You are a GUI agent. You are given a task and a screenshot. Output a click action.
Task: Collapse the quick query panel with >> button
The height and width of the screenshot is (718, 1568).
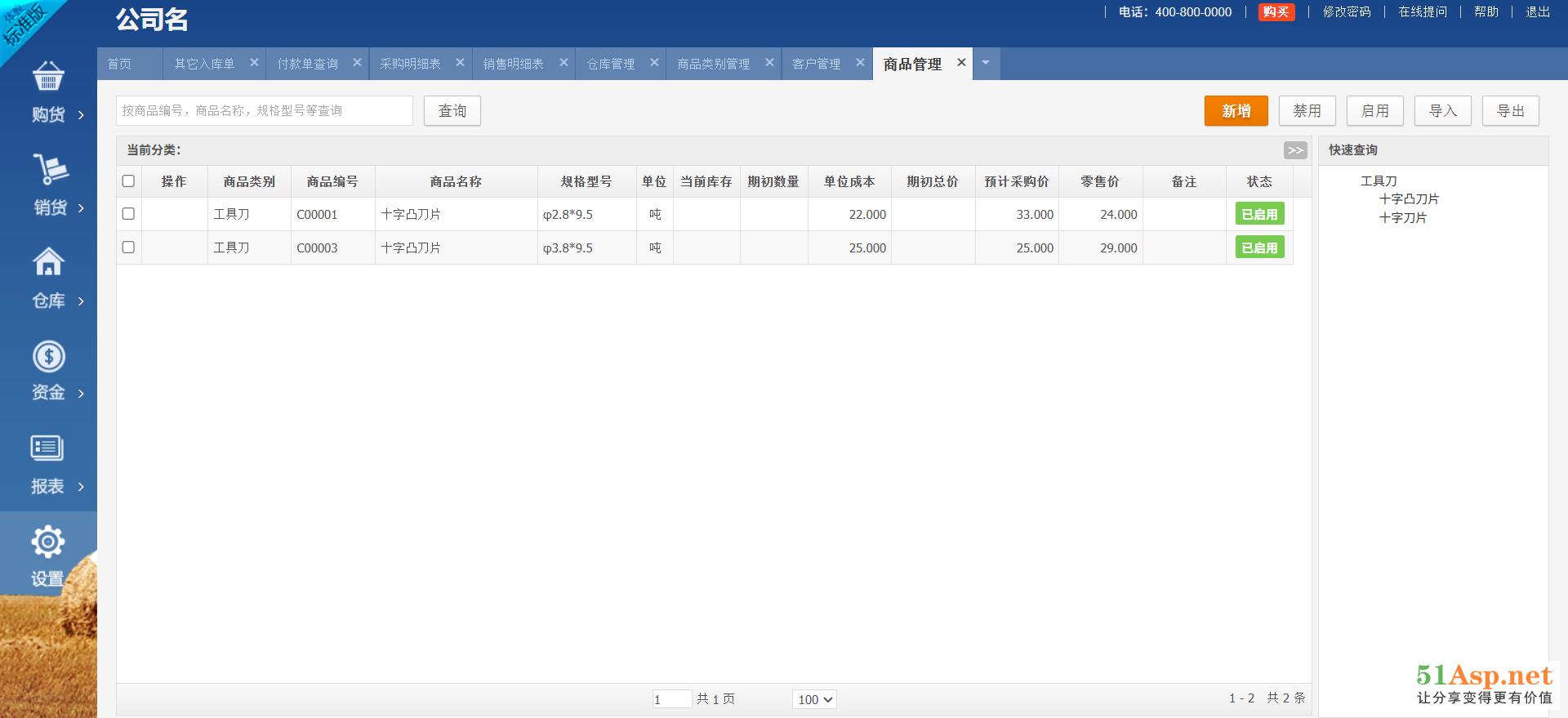pyautogui.click(x=1295, y=150)
